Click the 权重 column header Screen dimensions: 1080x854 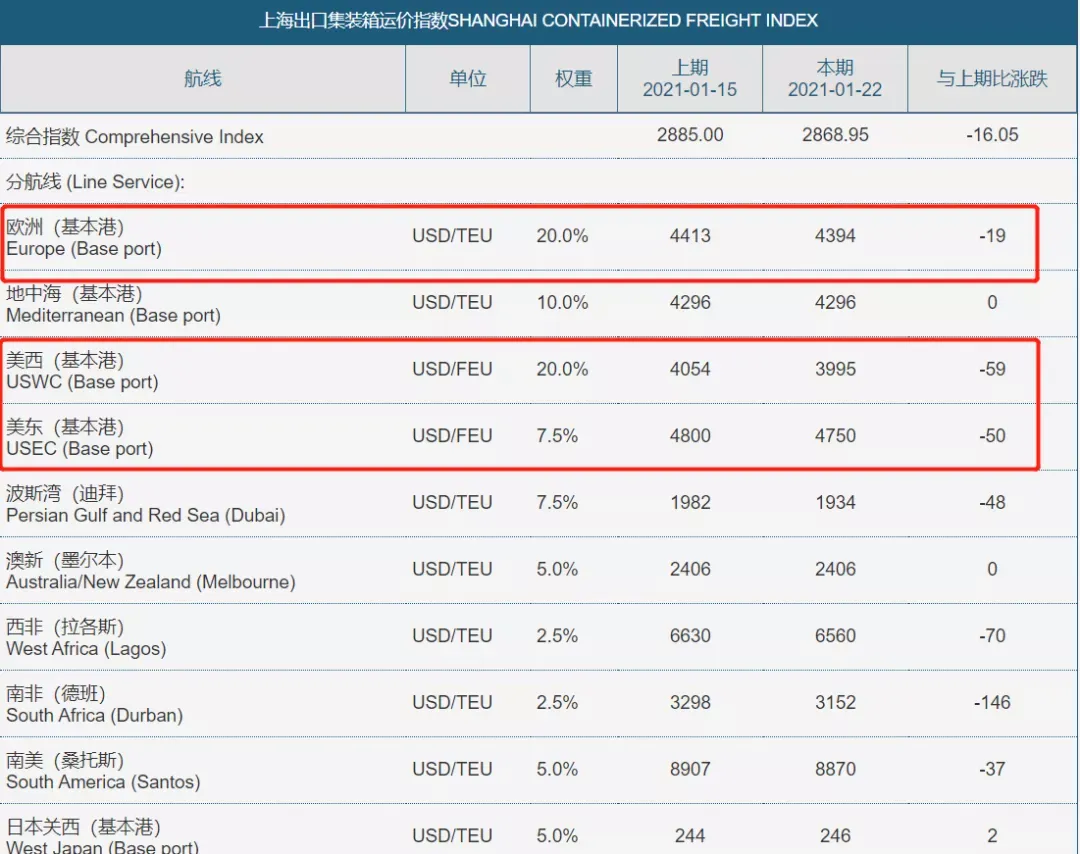coord(574,79)
